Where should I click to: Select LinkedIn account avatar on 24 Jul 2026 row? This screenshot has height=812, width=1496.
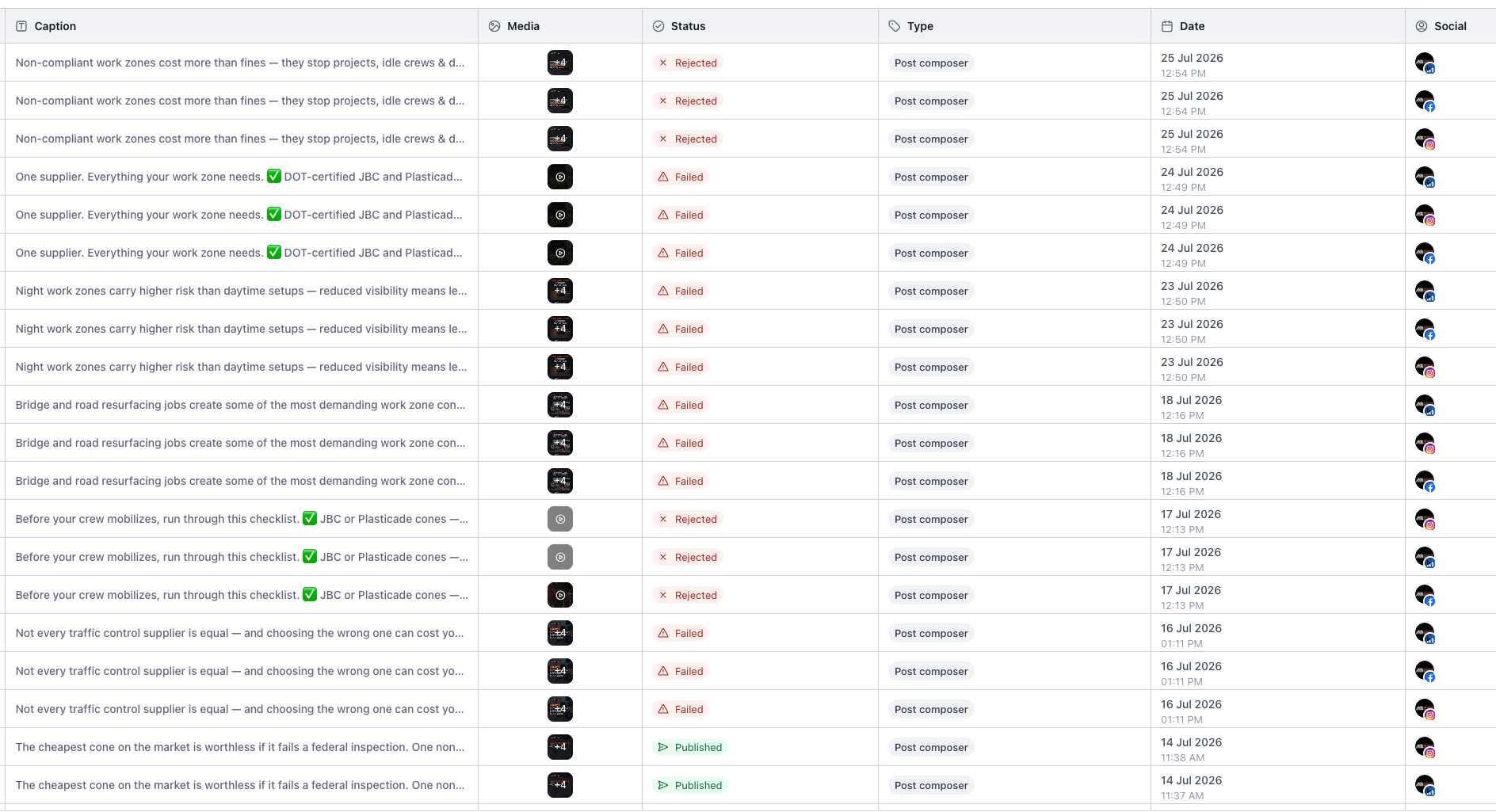pyautogui.click(x=1425, y=177)
